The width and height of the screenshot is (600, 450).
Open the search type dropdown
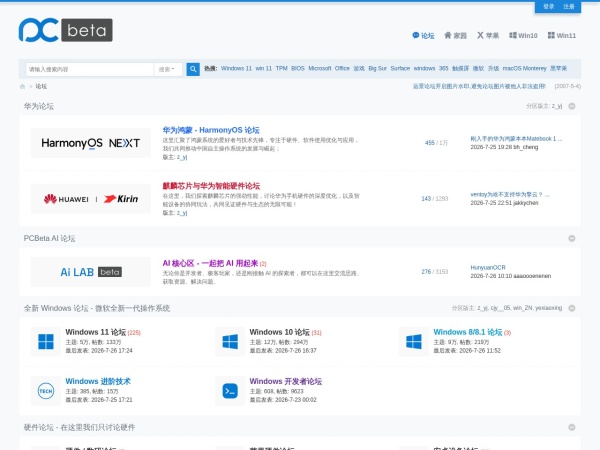tap(167, 69)
